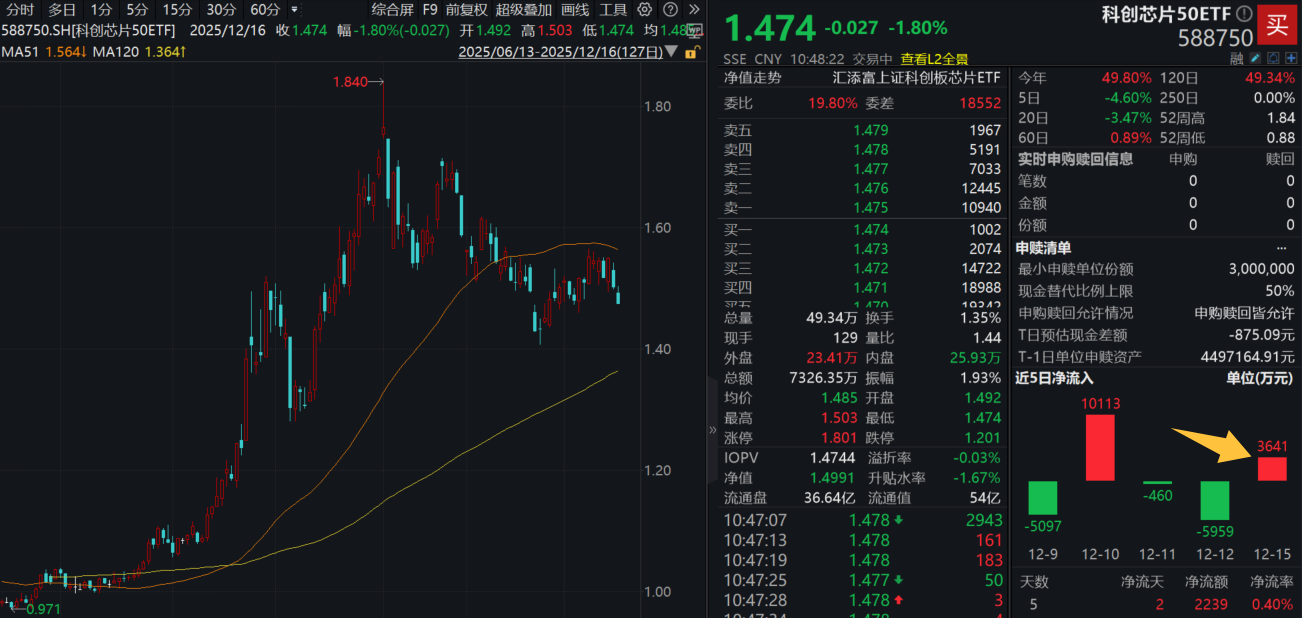
Task: Toggle the lock icon beside the date range
Action: [691, 51]
